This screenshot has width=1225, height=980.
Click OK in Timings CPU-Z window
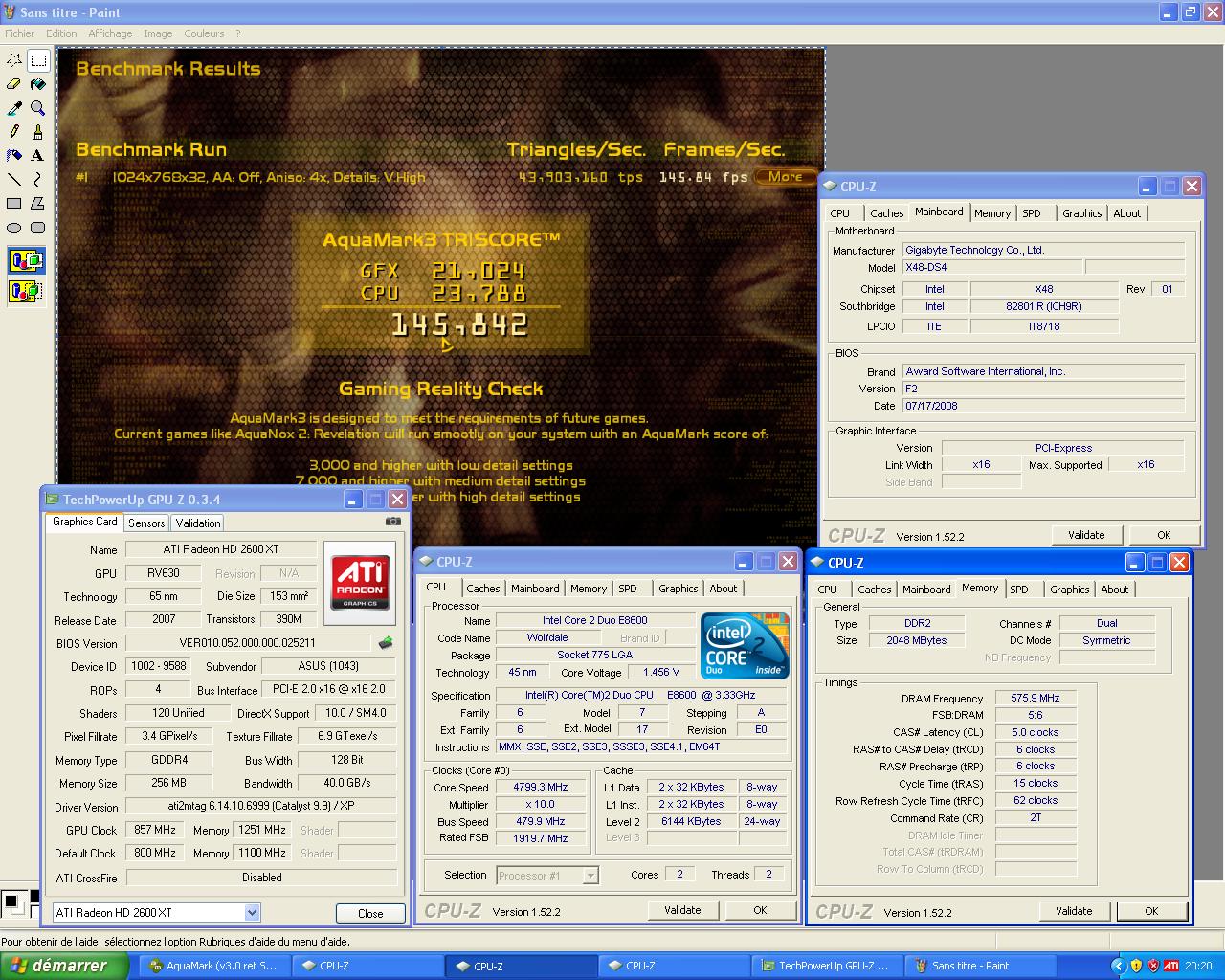[1151, 911]
